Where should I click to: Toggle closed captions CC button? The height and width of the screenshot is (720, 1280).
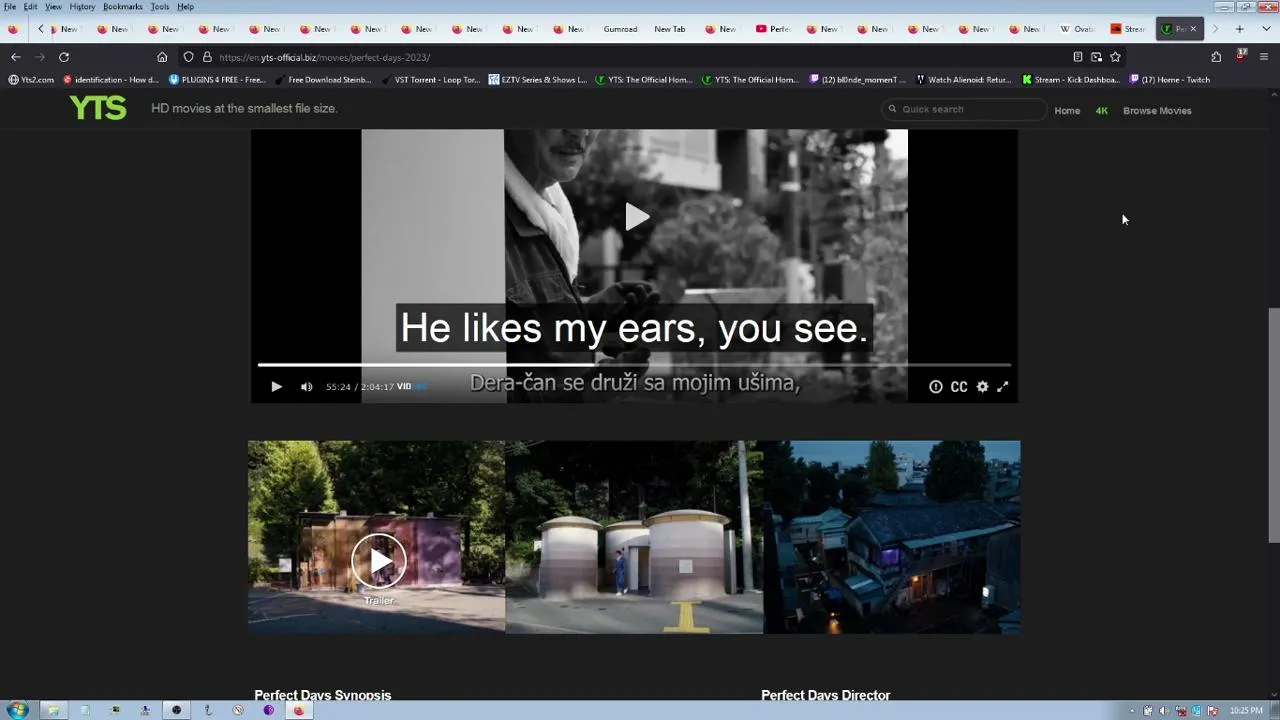tap(959, 387)
